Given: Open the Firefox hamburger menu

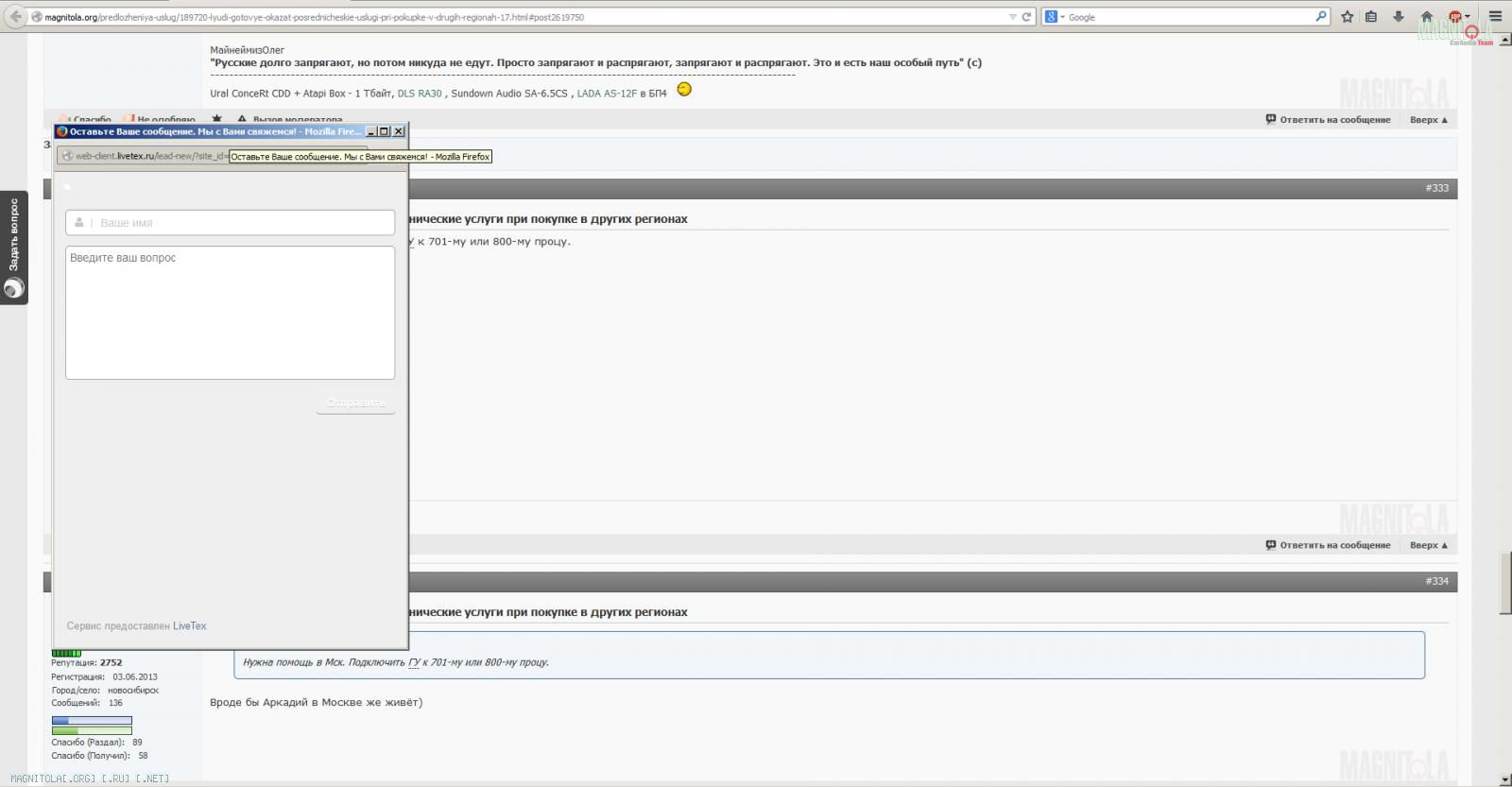Looking at the screenshot, I should click(1496, 17).
